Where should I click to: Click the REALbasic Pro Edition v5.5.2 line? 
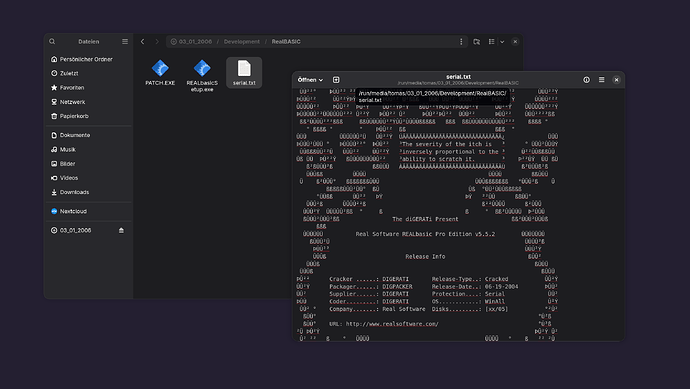coord(425,234)
